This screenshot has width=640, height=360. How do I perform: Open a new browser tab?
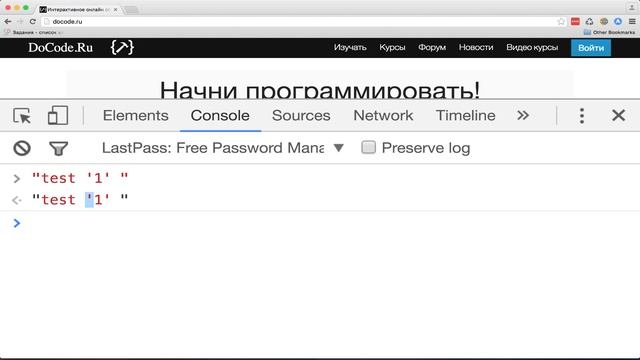point(131,9)
